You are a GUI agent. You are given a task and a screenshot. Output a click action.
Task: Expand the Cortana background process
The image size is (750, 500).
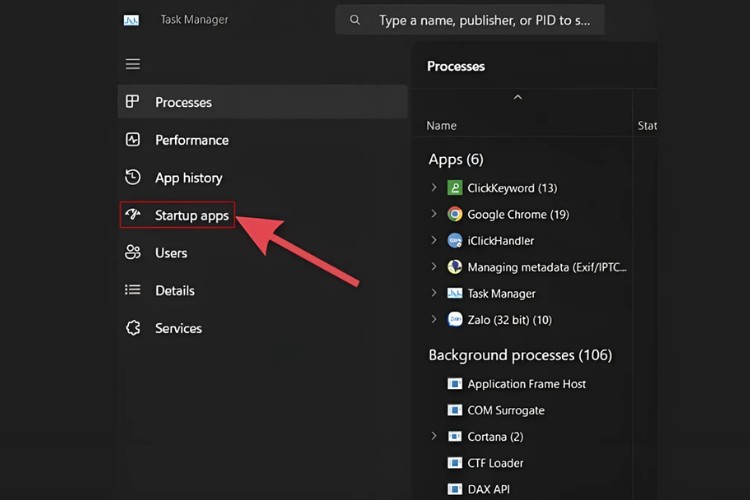(x=434, y=437)
